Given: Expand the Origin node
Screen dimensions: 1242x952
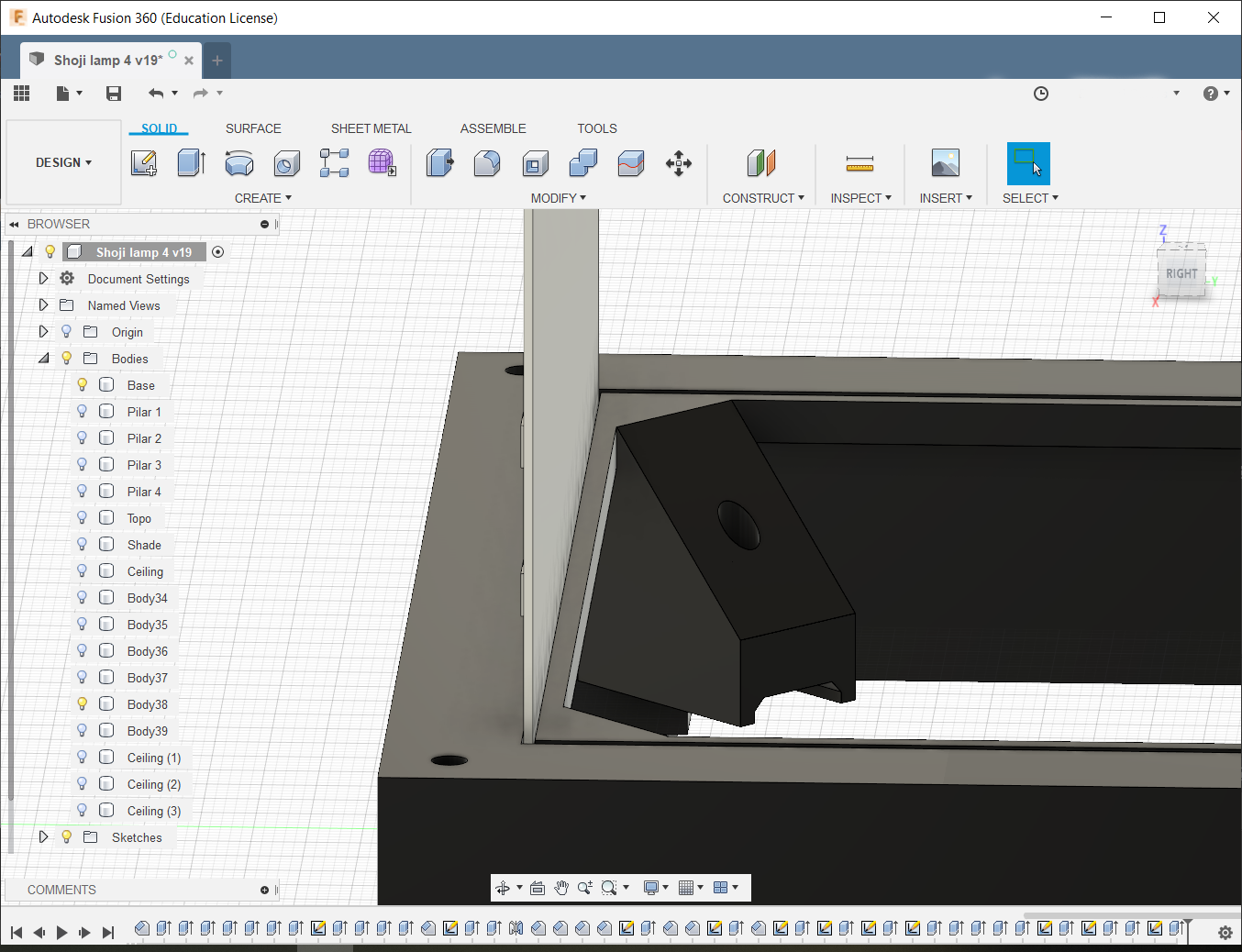Looking at the screenshot, I should [x=43, y=332].
